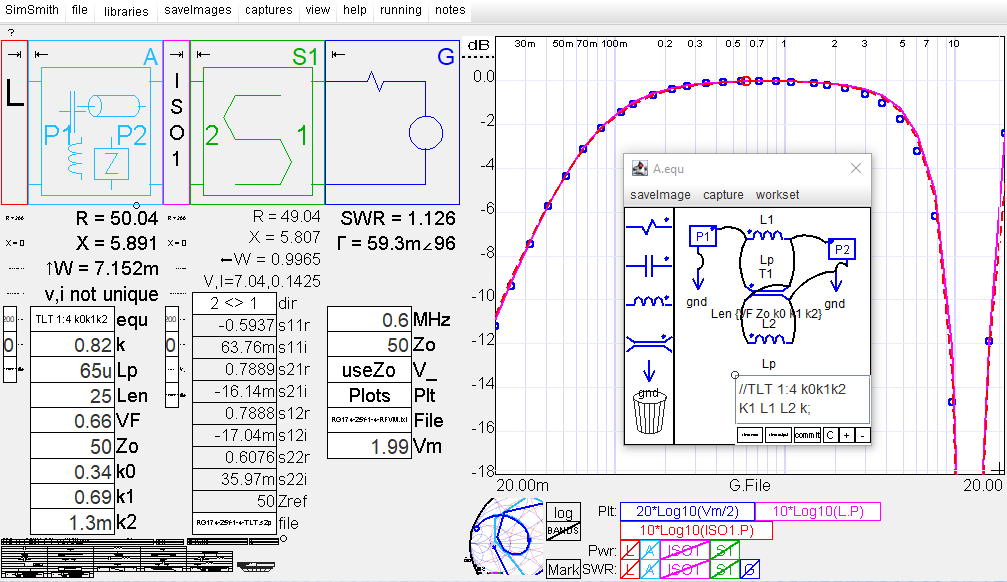Screen dimensions: 1007x582
Task: Toggle Pwr plot for L
Action: coord(630,551)
